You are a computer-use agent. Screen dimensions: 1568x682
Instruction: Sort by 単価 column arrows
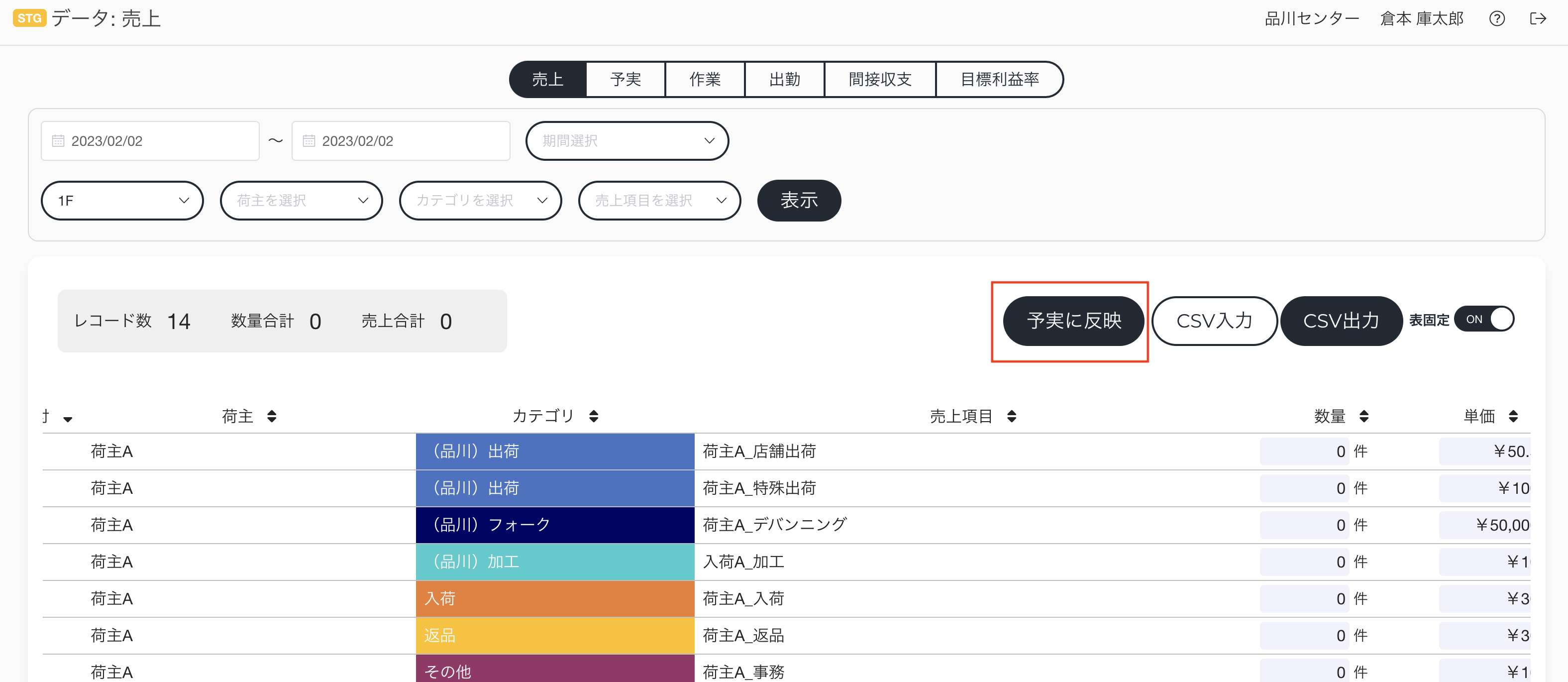pos(1513,416)
